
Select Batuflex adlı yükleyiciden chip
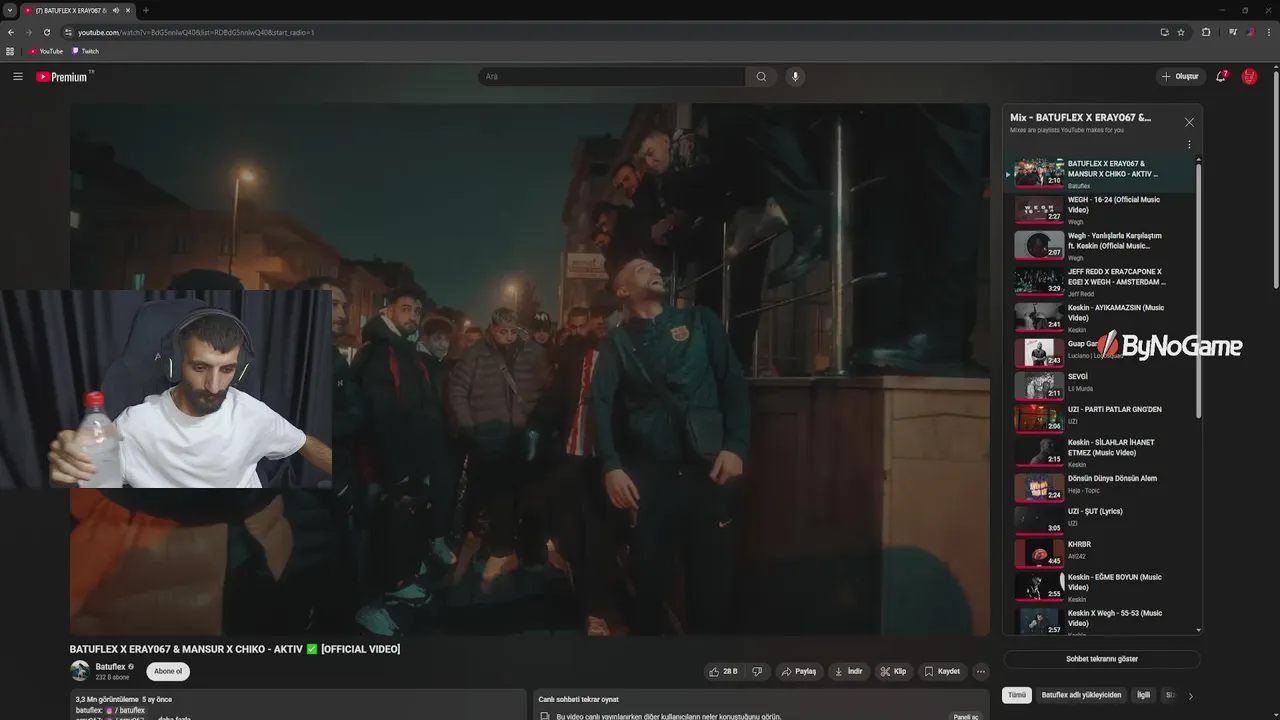pos(1081,695)
